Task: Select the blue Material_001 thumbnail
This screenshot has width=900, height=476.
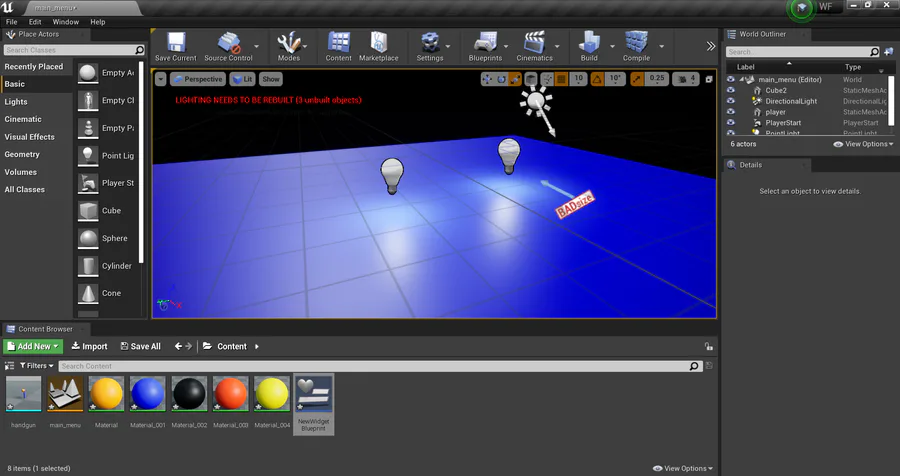Action: [148, 394]
